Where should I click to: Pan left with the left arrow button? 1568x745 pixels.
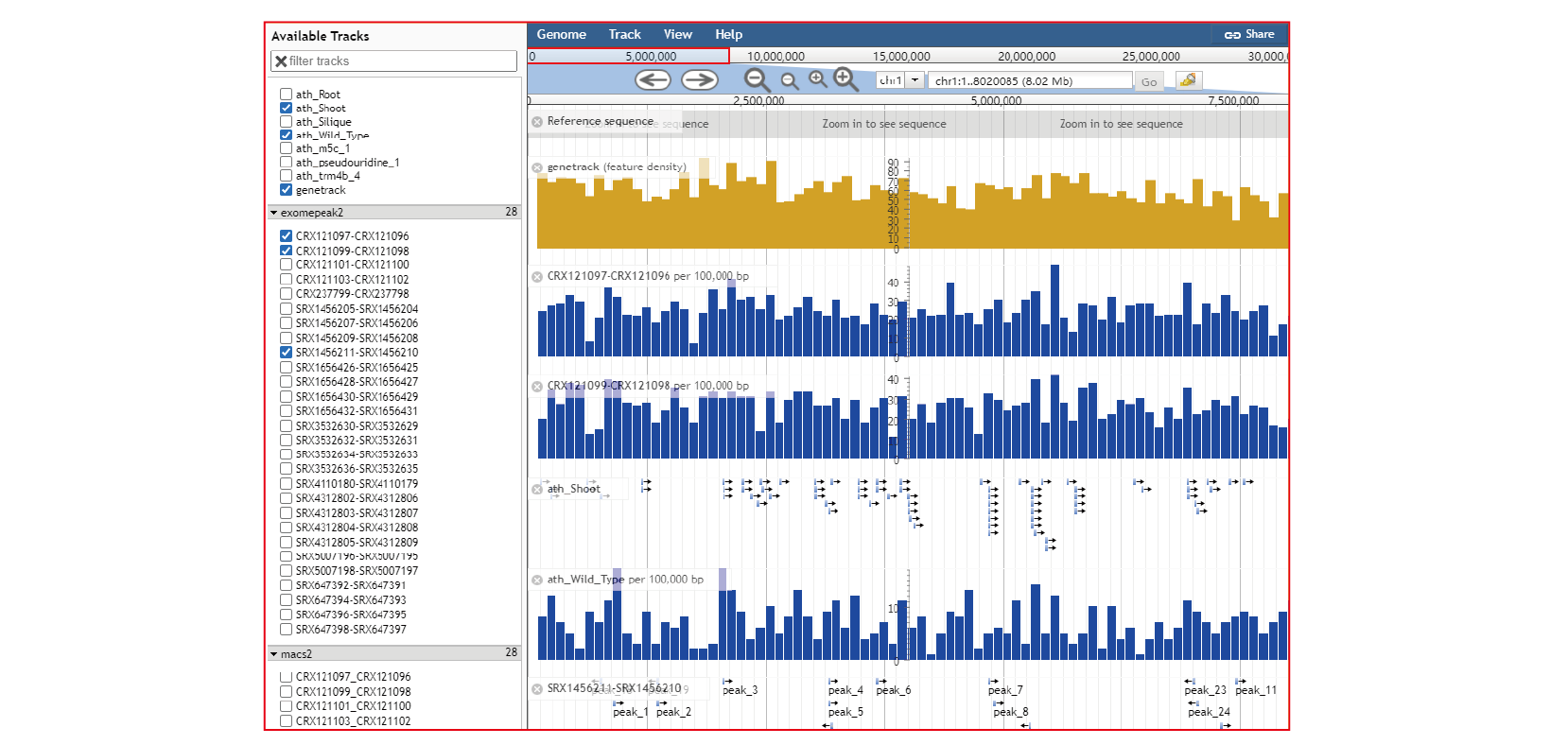653,80
